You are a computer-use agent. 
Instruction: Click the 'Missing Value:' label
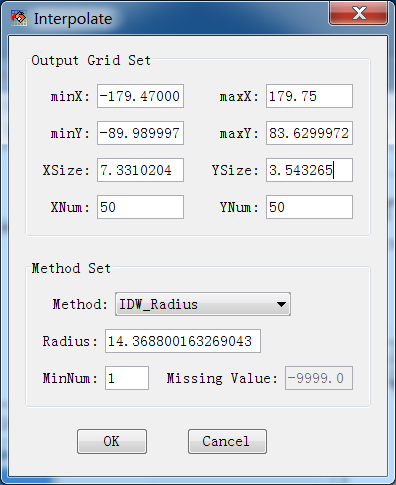[222, 378]
